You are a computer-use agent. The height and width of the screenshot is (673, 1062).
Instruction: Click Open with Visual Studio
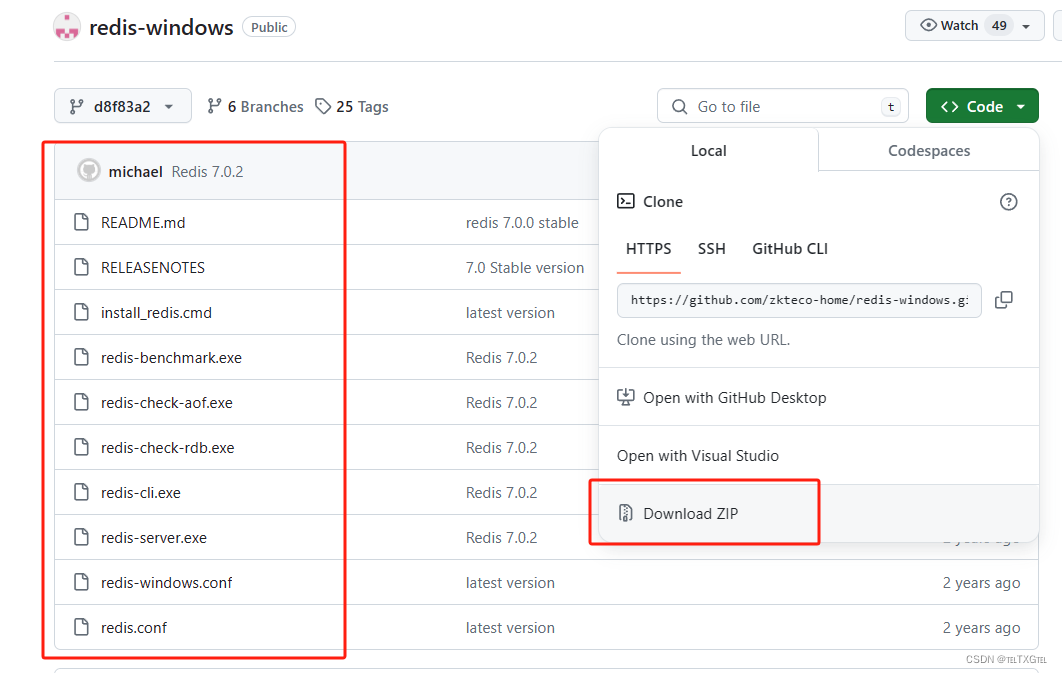pos(698,456)
